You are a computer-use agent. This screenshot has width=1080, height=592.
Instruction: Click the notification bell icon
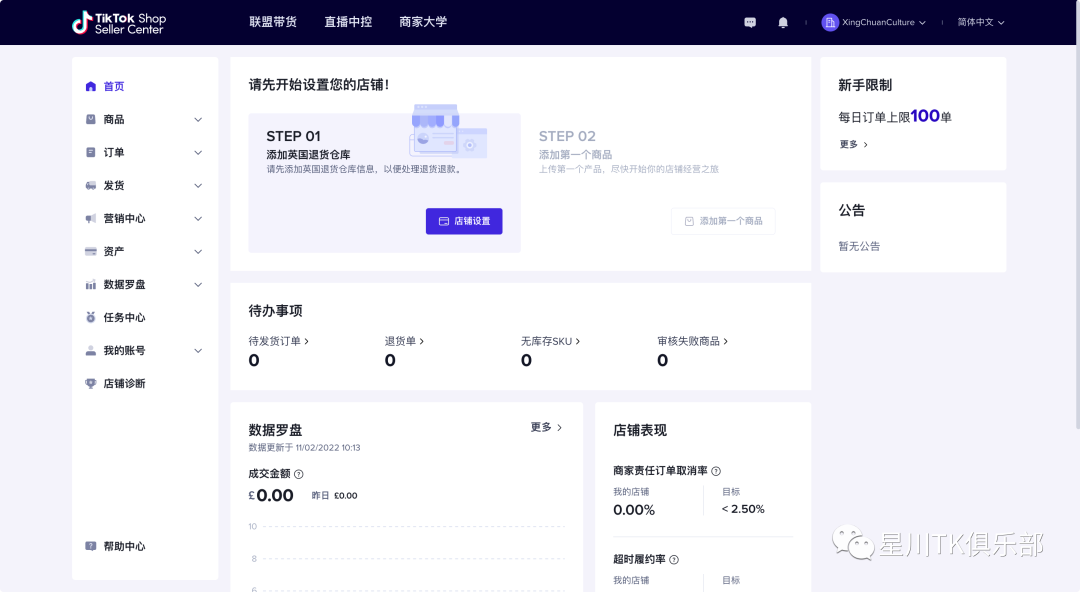(x=783, y=22)
